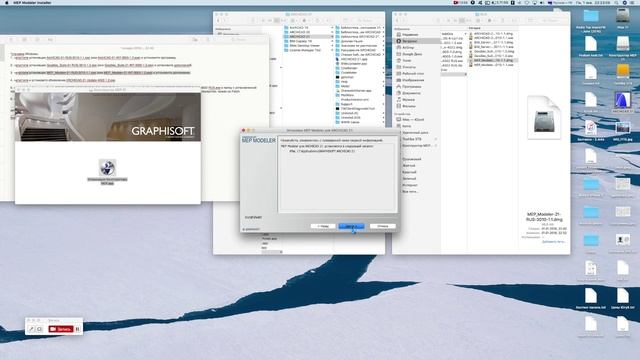The height and width of the screenshot is (360, 640).
Task: Select the MEP_Modeler exe file row
Action: click(x=493, y=64)
